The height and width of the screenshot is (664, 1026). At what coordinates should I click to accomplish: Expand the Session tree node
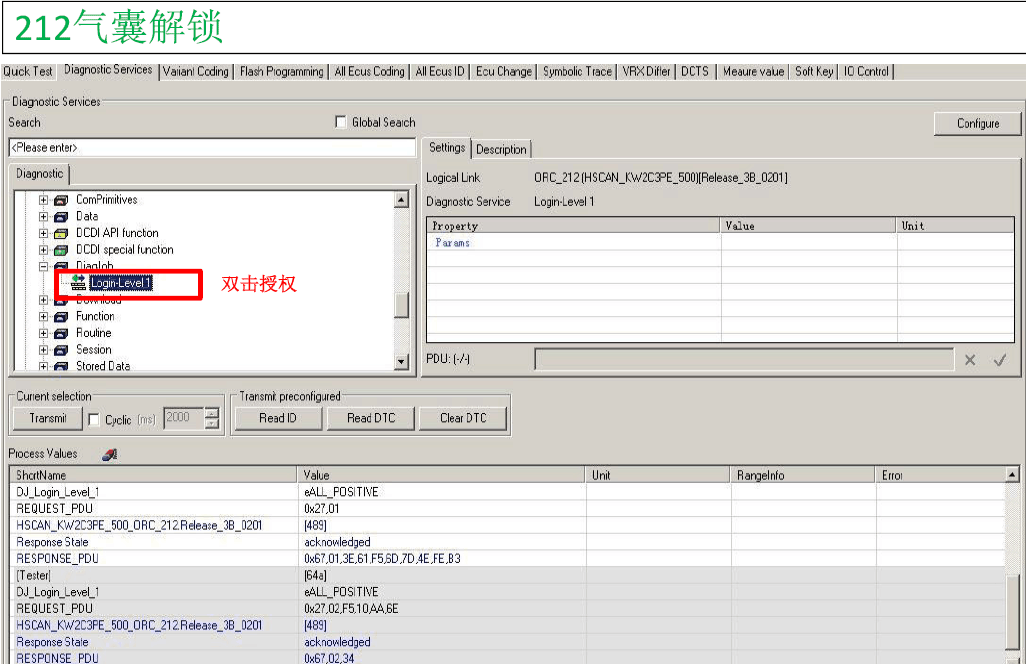click(x=43, y=350)
